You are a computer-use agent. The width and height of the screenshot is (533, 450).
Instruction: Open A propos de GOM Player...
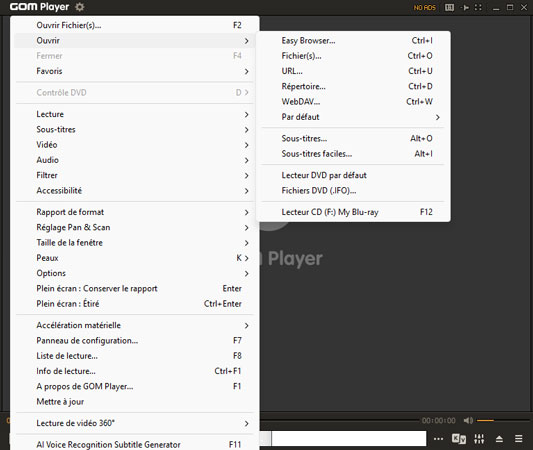point(135,386)
